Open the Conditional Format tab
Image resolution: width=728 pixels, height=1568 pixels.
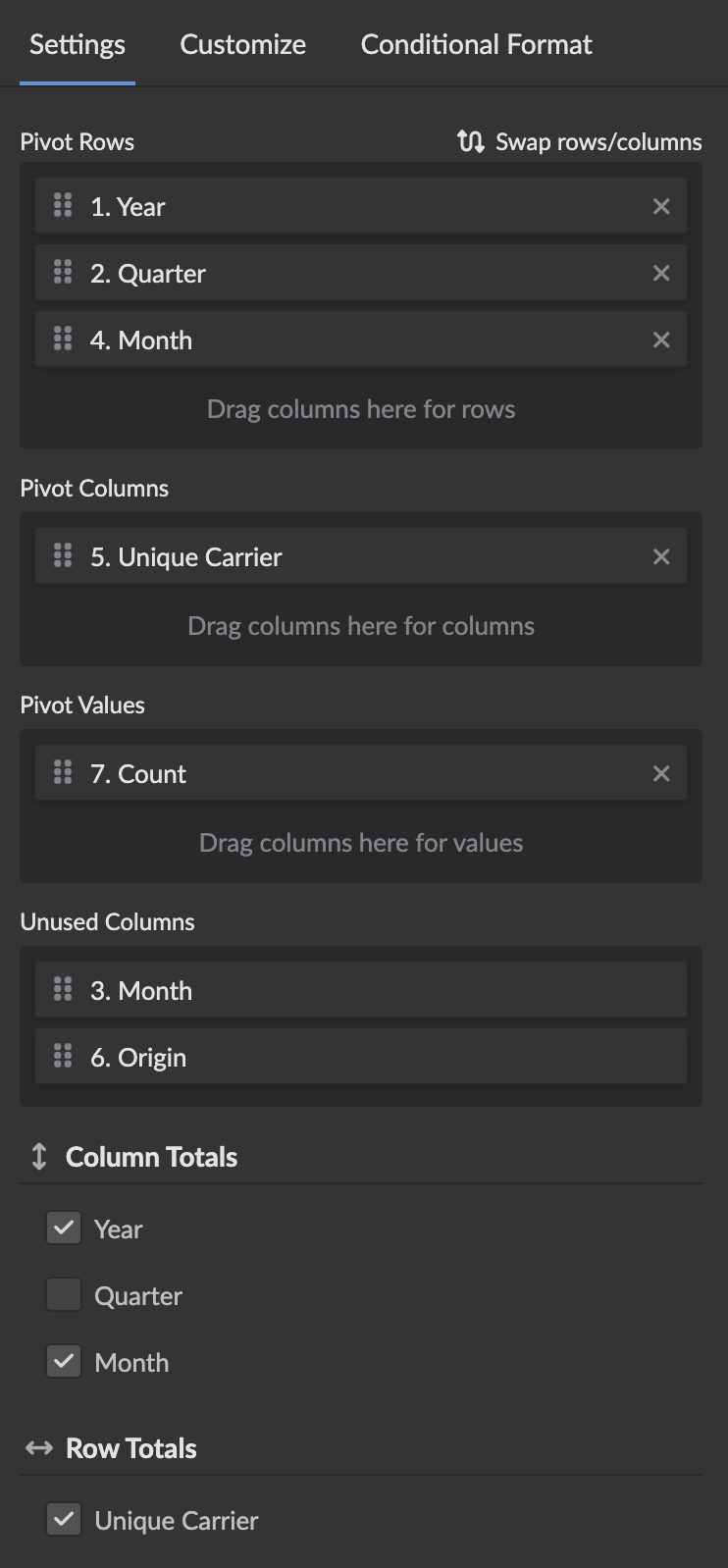(476, 44)
